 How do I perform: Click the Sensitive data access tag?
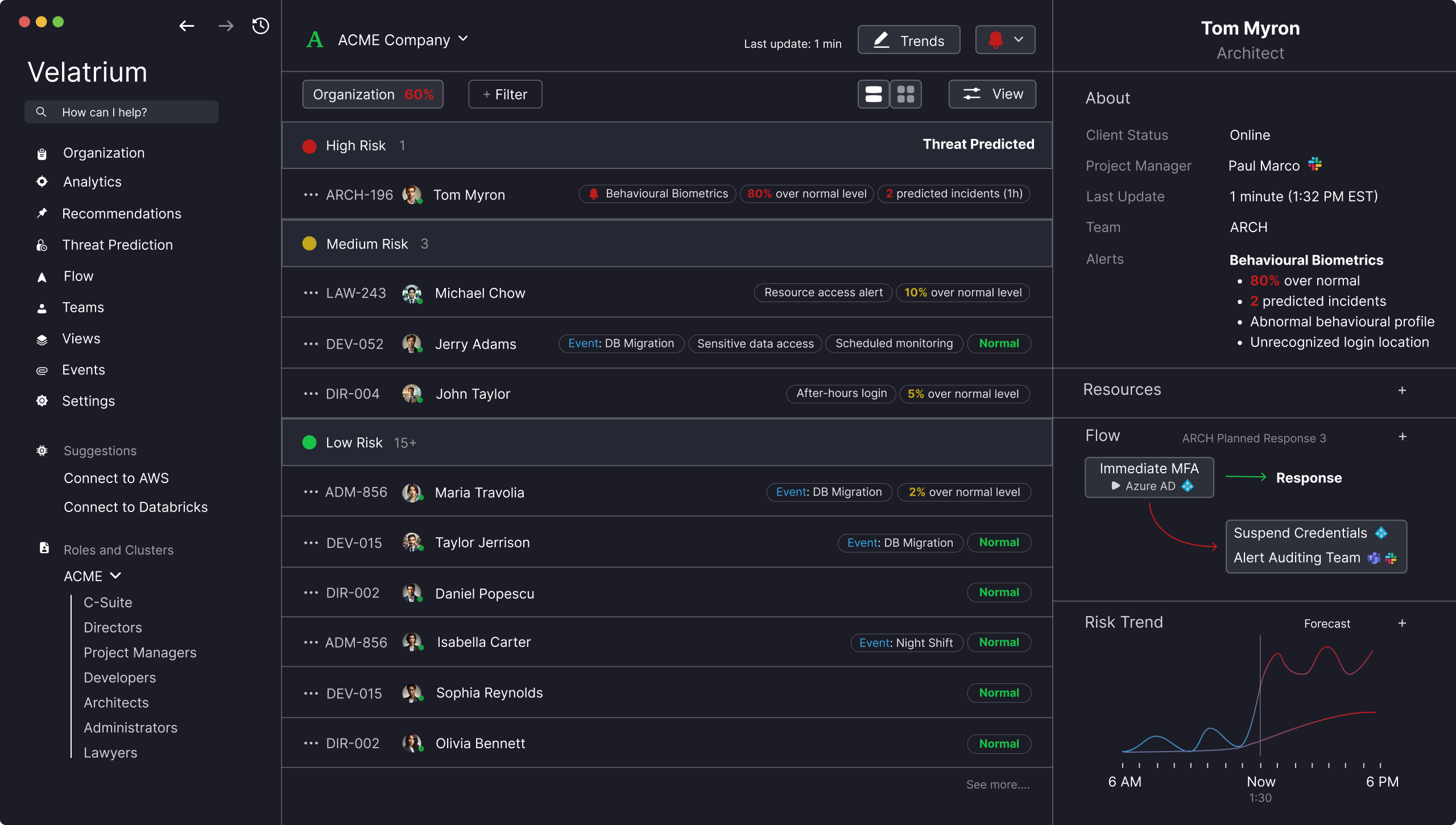point(755,344)
